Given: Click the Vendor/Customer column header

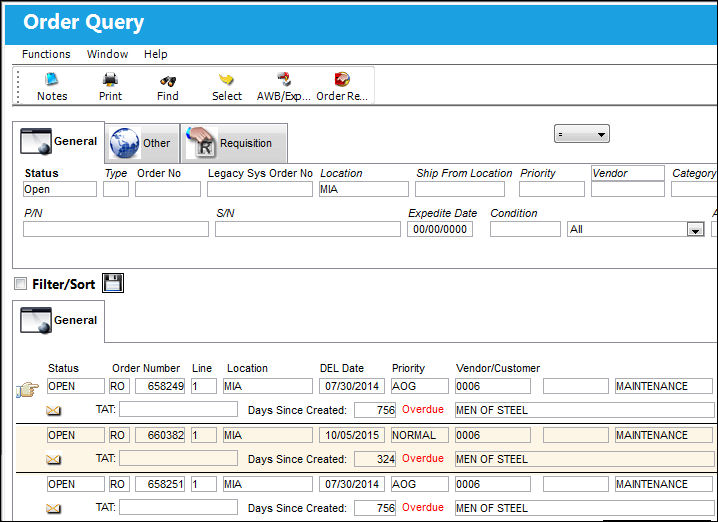Looking at the screenshot, I should point(498,368).
